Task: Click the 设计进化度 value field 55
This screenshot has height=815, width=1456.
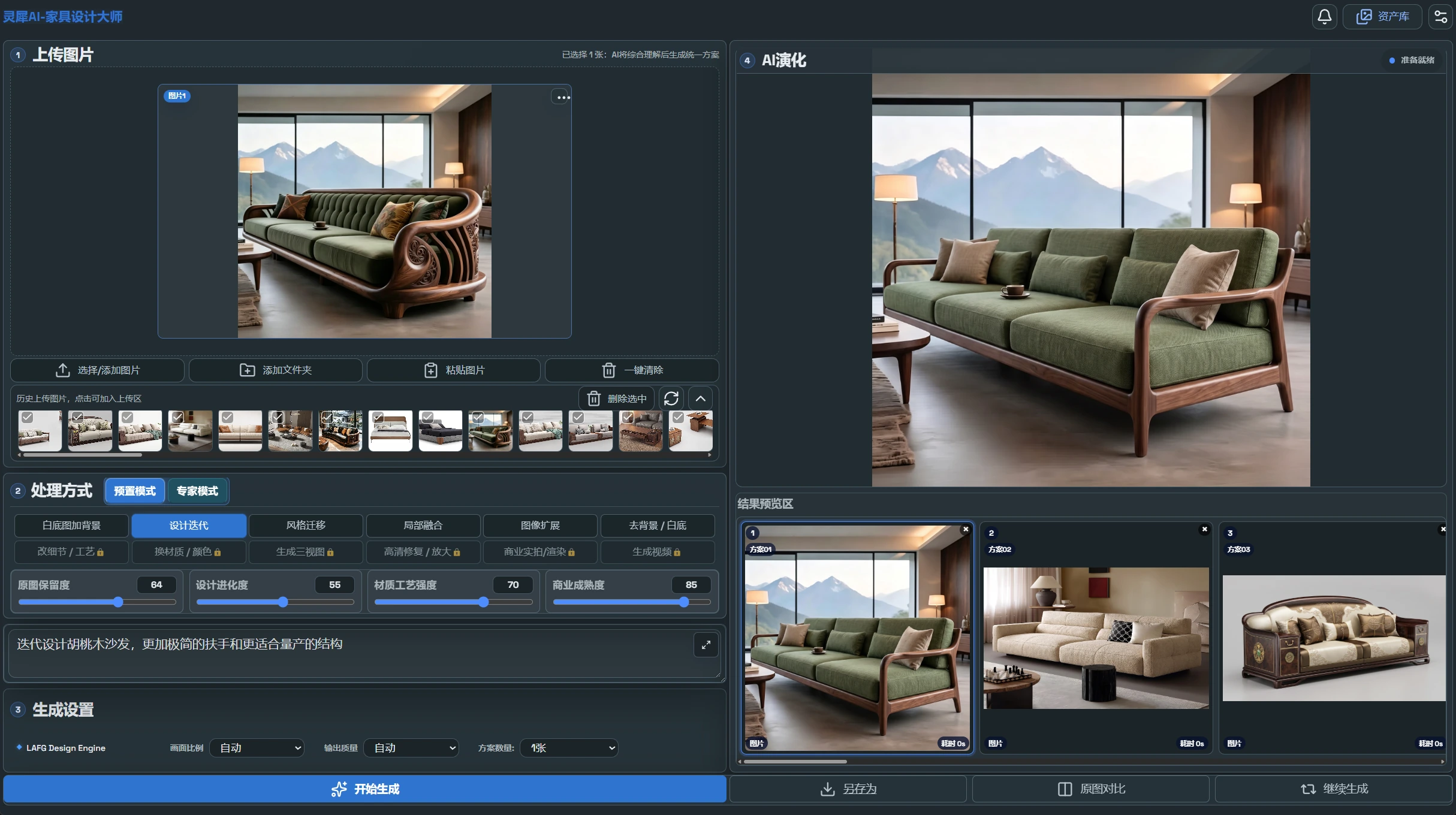Action: pos(334,585)
